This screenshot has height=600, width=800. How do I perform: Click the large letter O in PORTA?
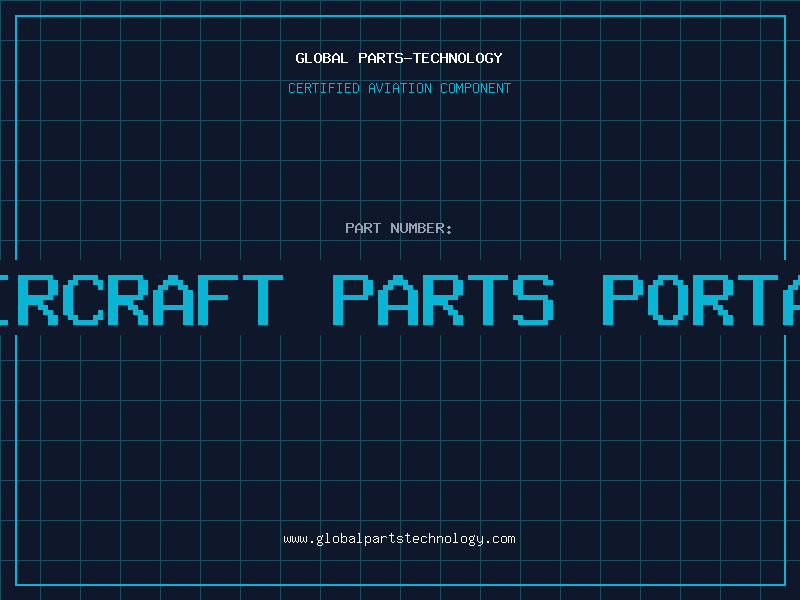(x=668, y=300)
